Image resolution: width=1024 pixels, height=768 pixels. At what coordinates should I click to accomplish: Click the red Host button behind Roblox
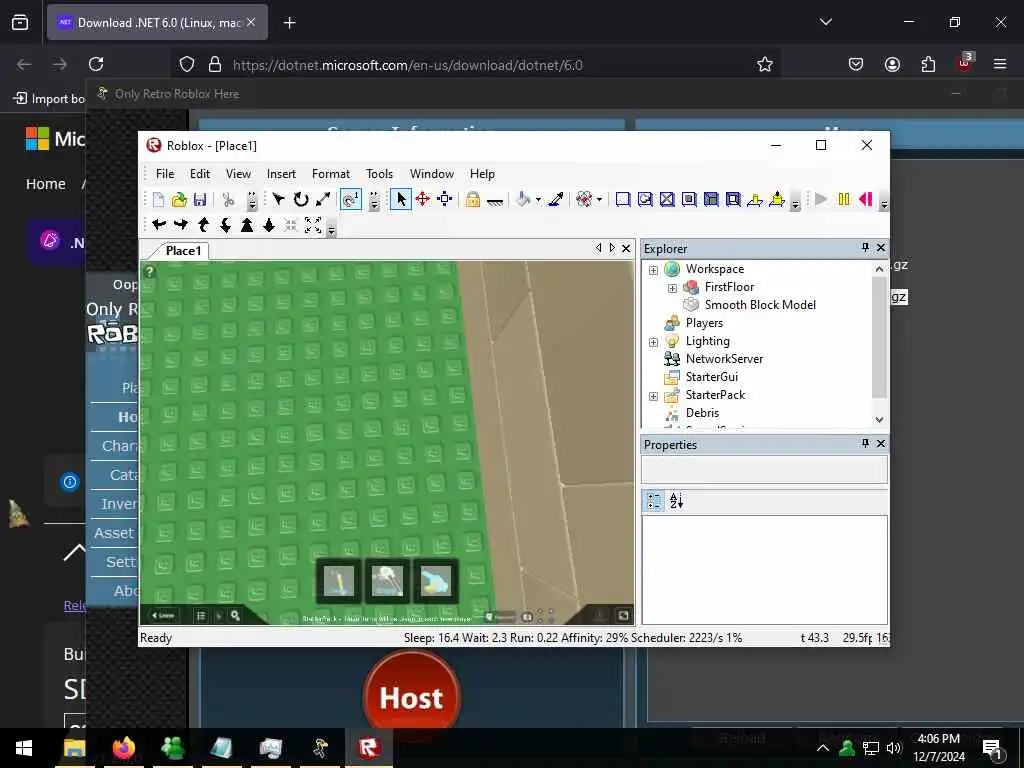pyautogui.click(x=412, y=697)
